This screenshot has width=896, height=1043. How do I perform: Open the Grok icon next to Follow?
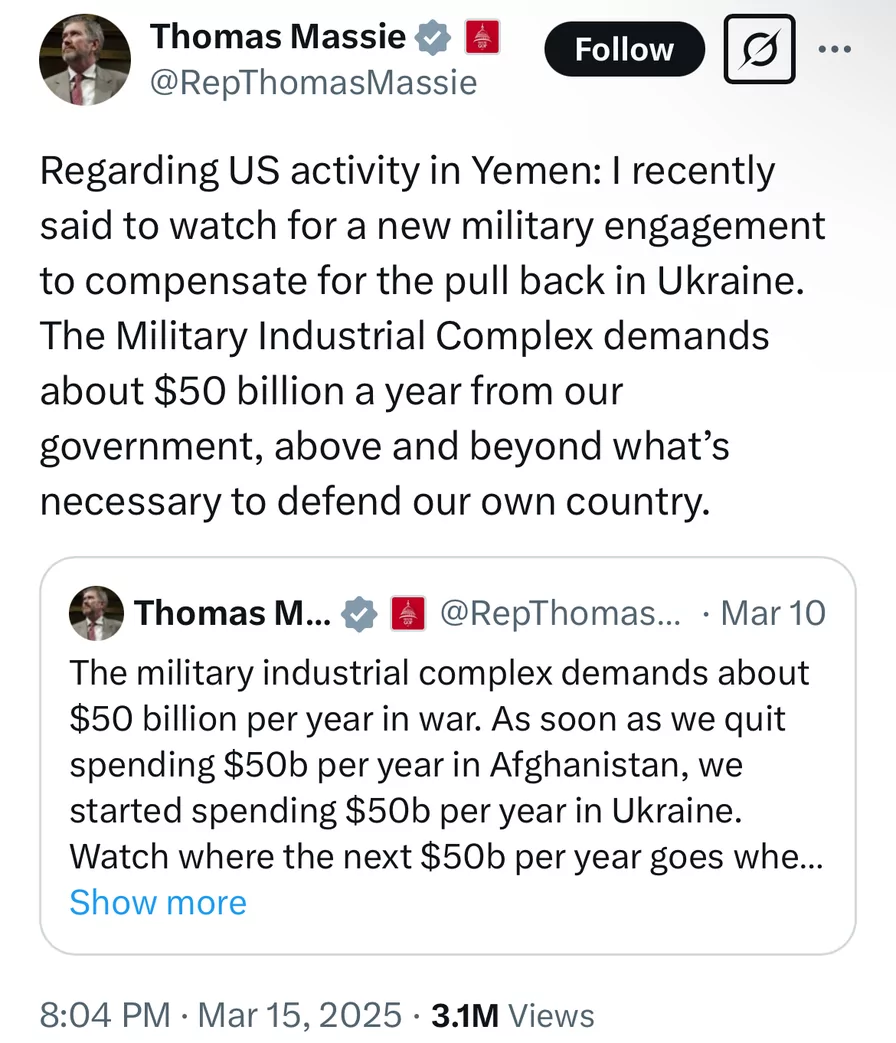[759, 49]
